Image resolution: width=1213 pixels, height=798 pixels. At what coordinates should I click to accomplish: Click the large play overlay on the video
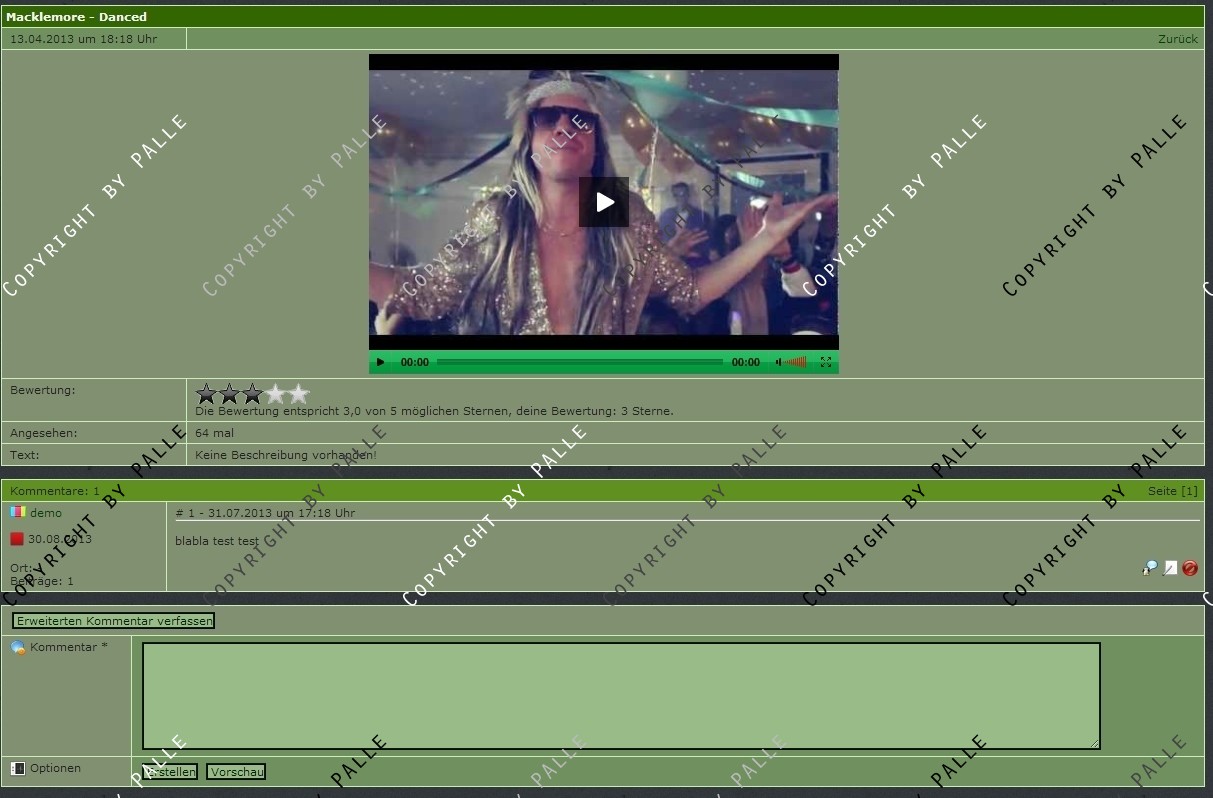coord(604,202)
